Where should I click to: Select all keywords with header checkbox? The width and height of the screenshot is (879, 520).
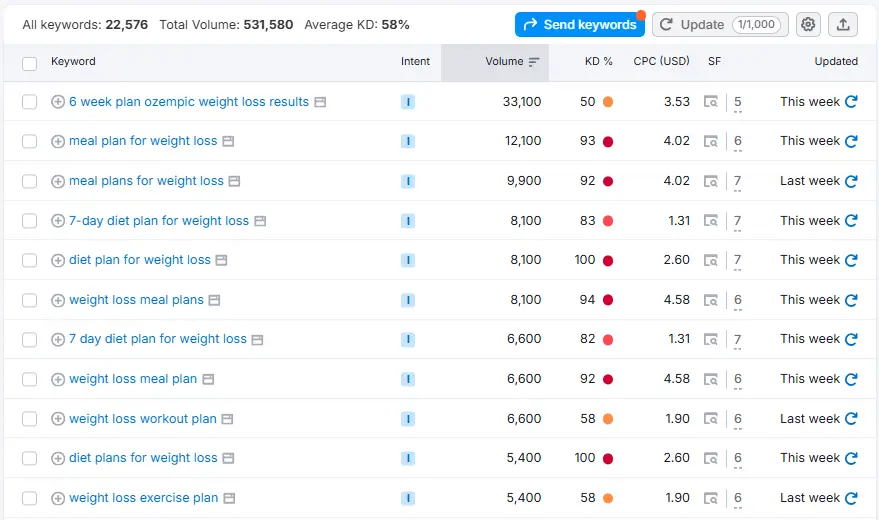[30, 62]
